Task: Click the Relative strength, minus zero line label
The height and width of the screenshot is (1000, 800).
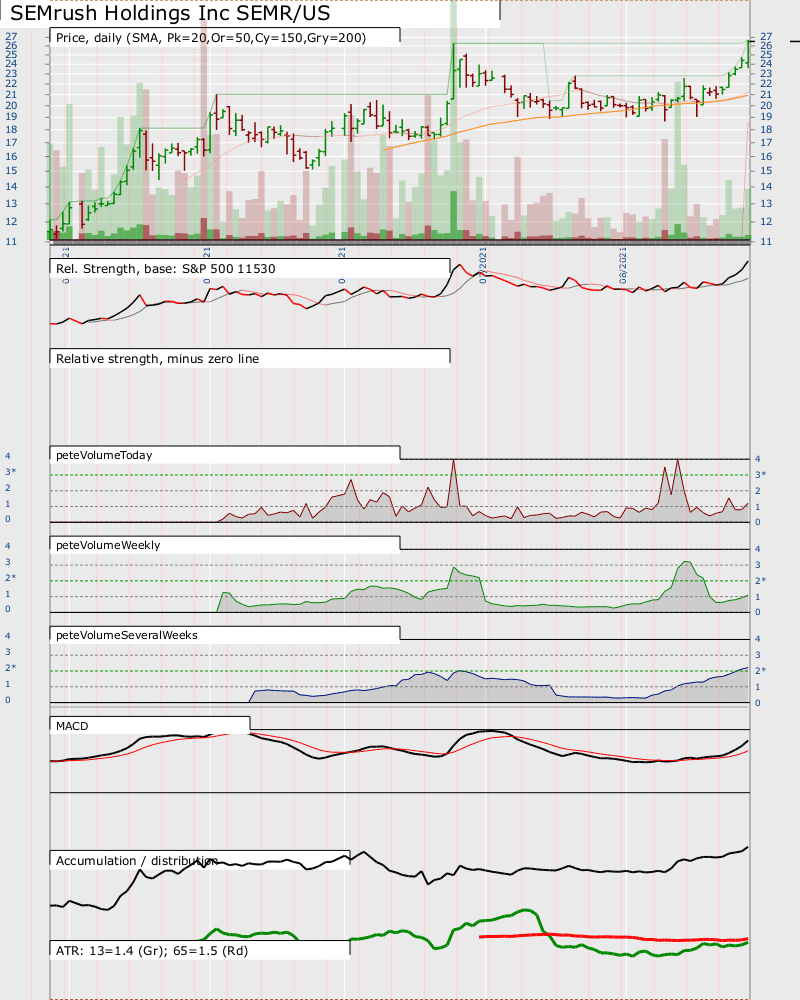Action: coord(158,358)
